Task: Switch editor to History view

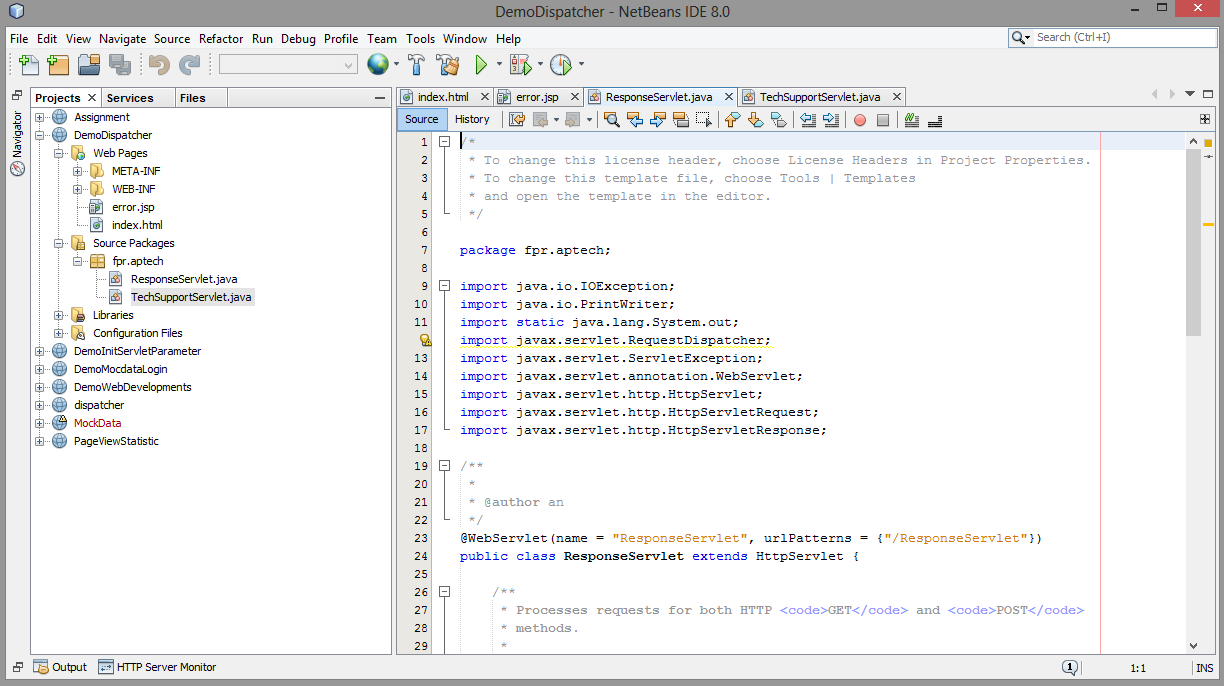Action: pyautogui.click(x=472, y=119)
